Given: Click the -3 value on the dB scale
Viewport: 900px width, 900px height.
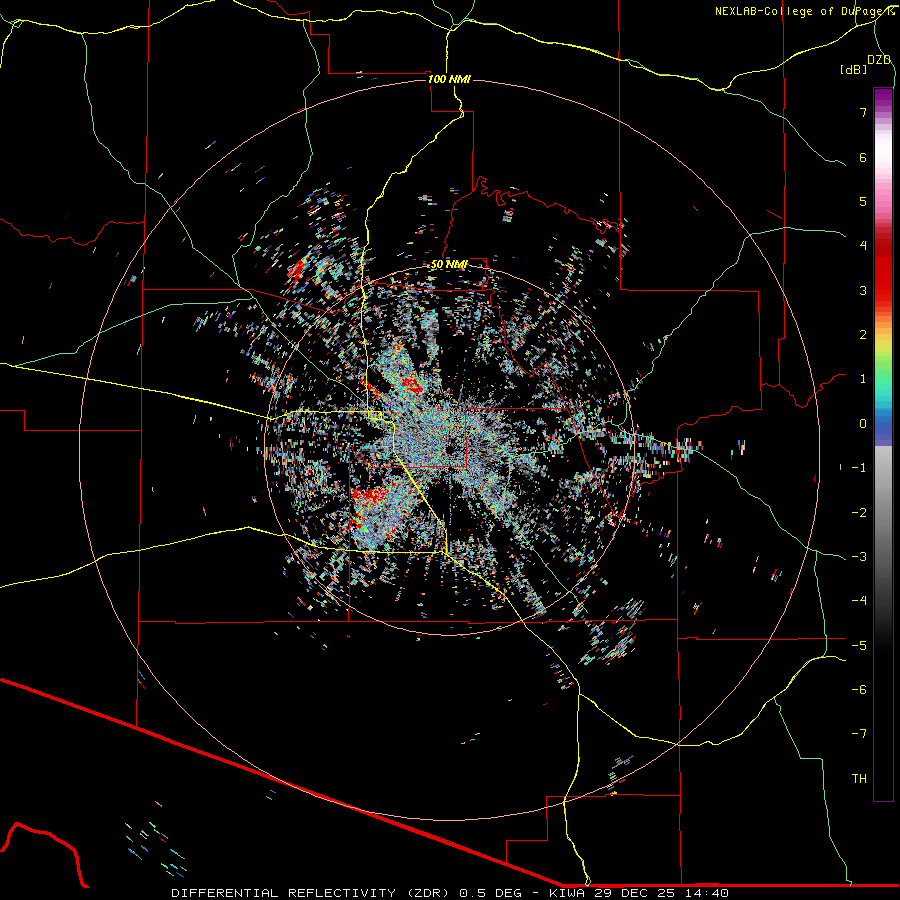Looking at the screenshot, I should point(859,557).
